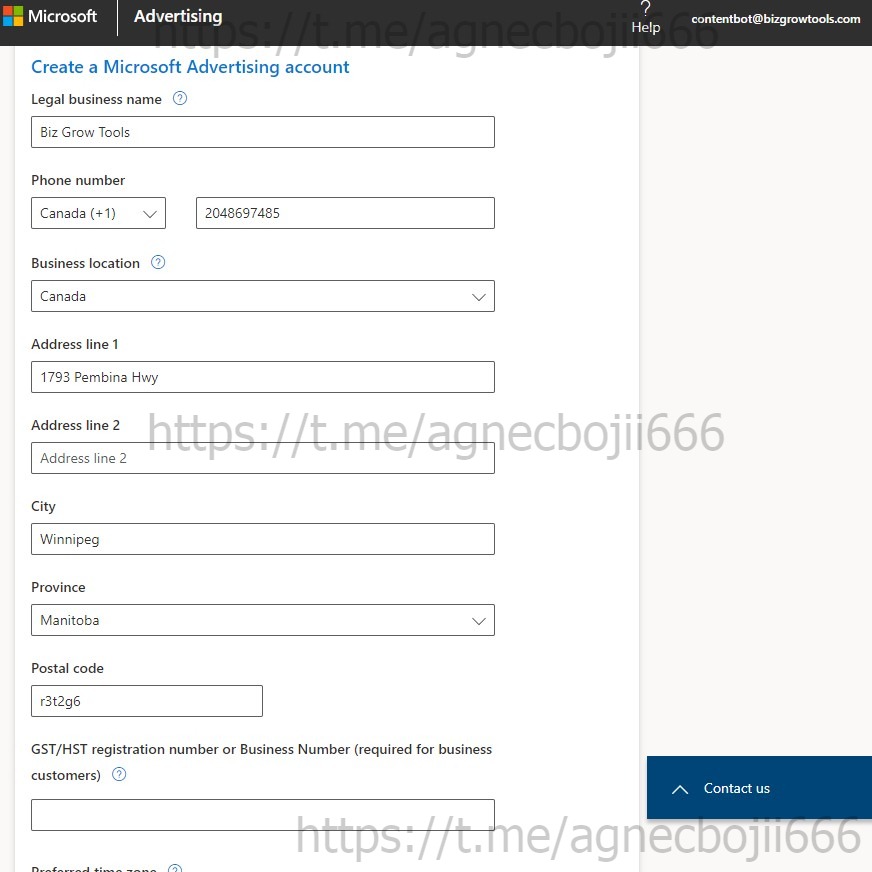Click the Microsoft logo in the header
Viewport: 872px width, 872px height.
[12, 17]
